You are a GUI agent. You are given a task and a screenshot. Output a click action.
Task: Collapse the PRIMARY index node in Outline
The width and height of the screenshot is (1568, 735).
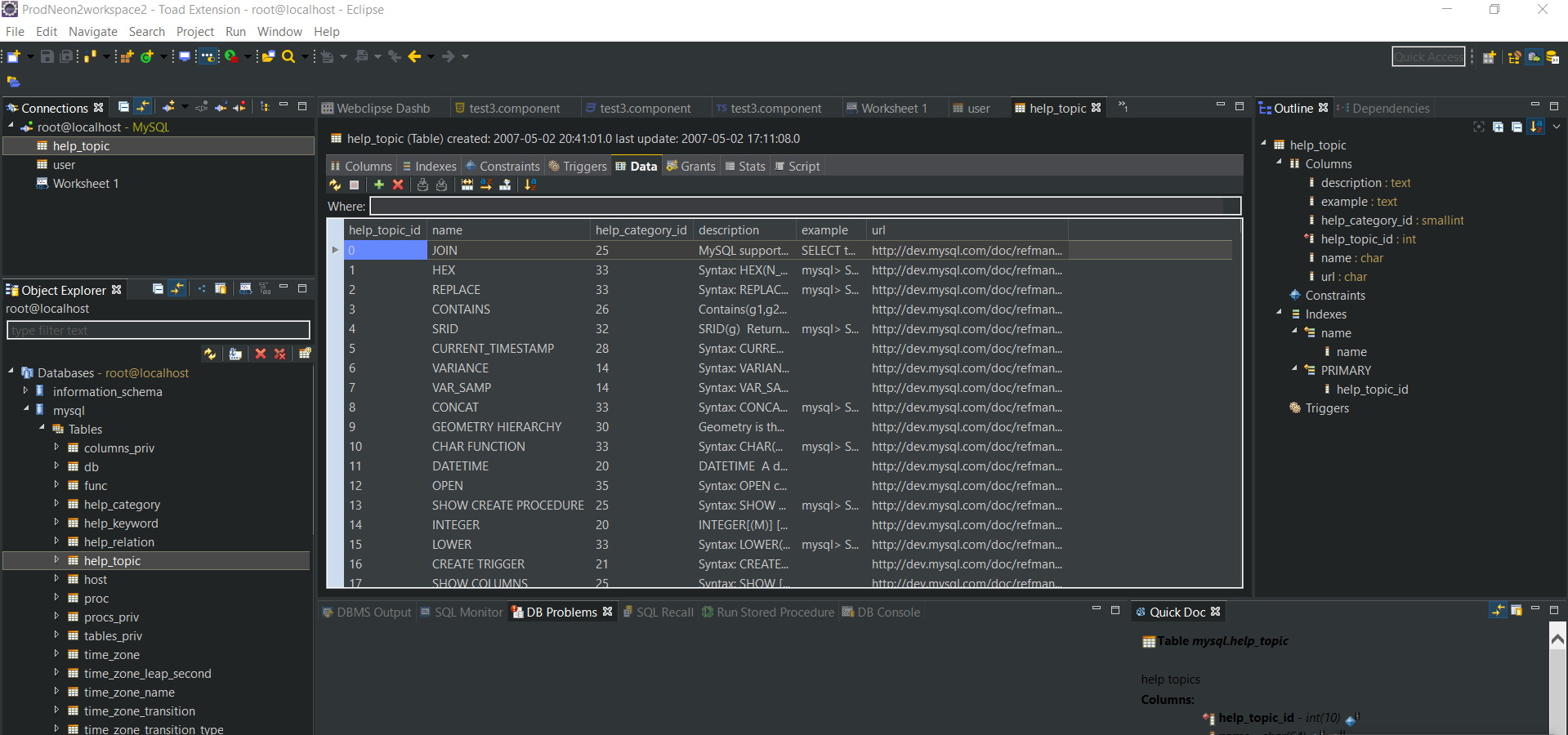tap(1294, 369)
